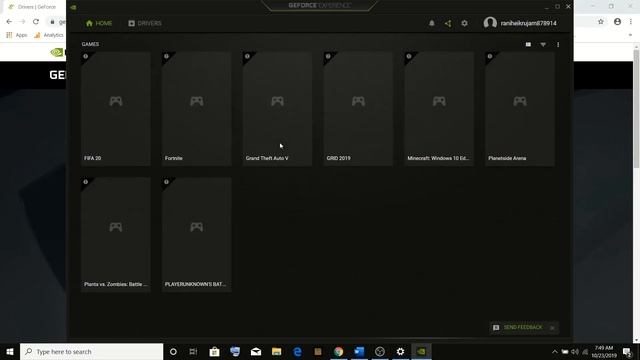Viewport: 640px width, 360px height.
Task: Open the Mail app on taskbar
Action: [x=256, y=351]
